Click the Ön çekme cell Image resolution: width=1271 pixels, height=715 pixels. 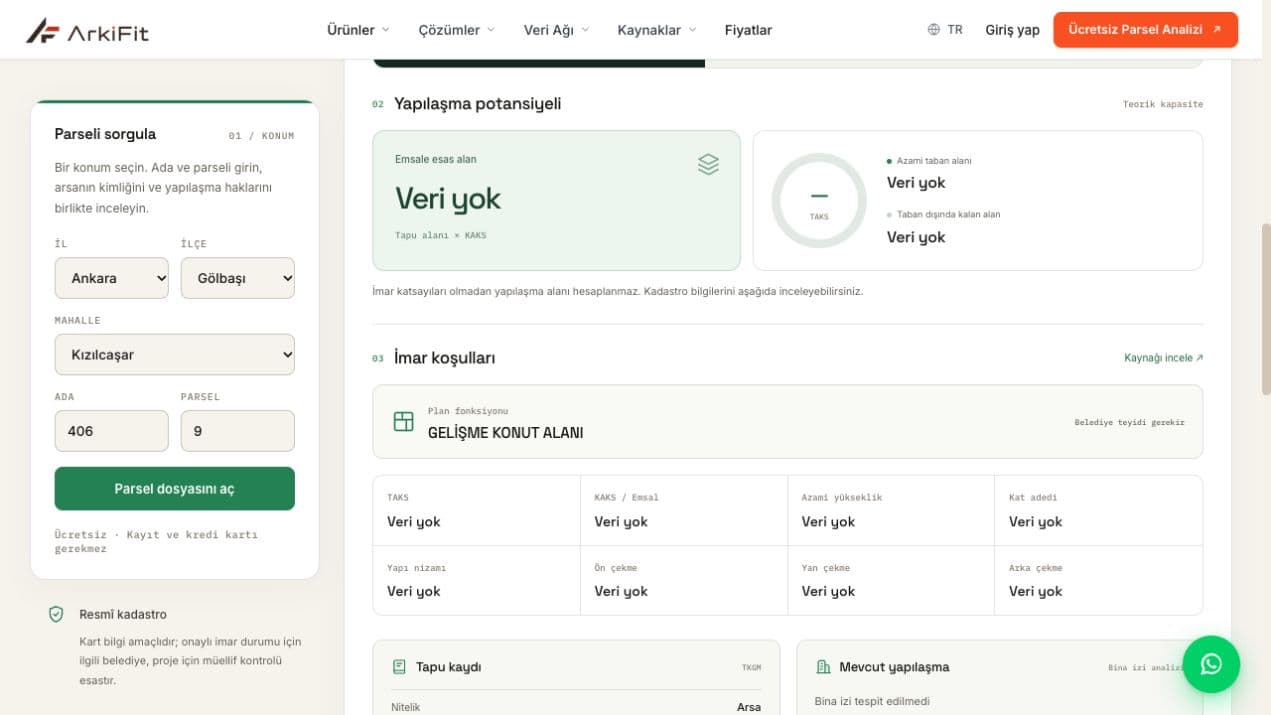pos(684,580)
